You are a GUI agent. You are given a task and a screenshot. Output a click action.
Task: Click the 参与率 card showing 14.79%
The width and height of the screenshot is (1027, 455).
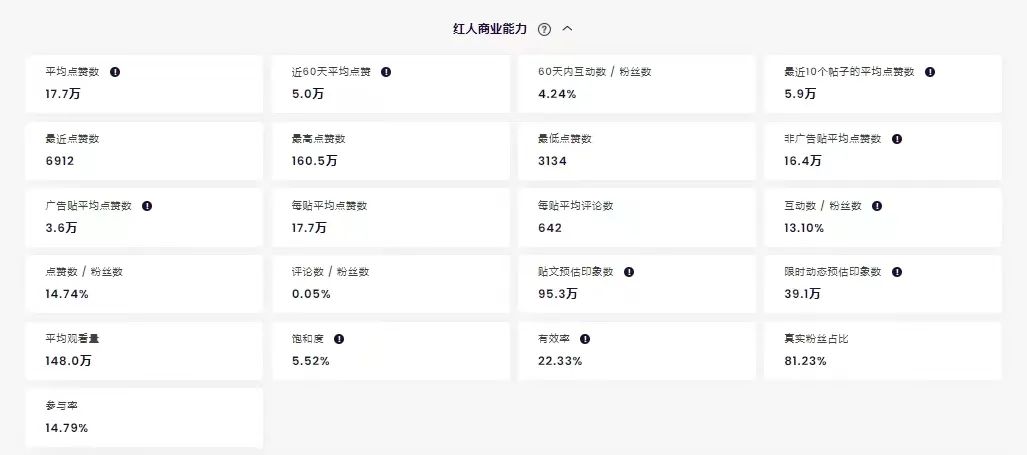(144, 418)
